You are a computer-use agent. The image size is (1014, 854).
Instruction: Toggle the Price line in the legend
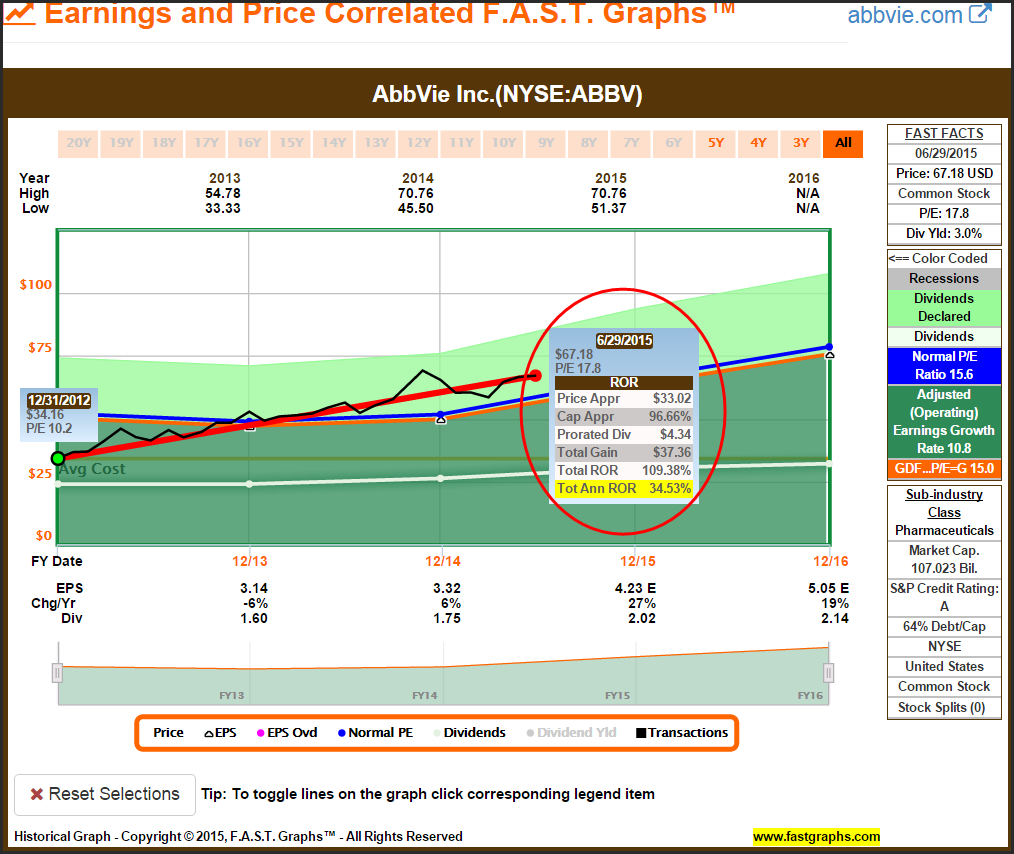[168, 733]
